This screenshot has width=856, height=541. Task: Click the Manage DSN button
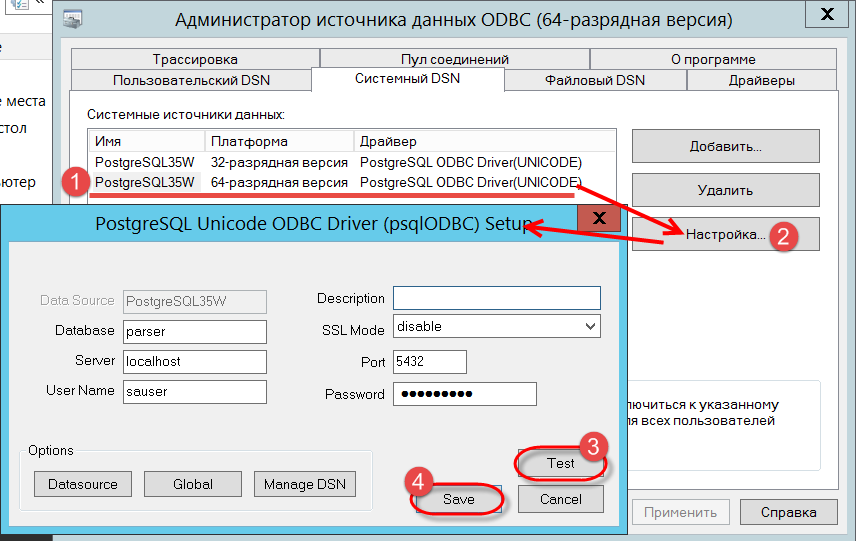[x=305, y=484]
